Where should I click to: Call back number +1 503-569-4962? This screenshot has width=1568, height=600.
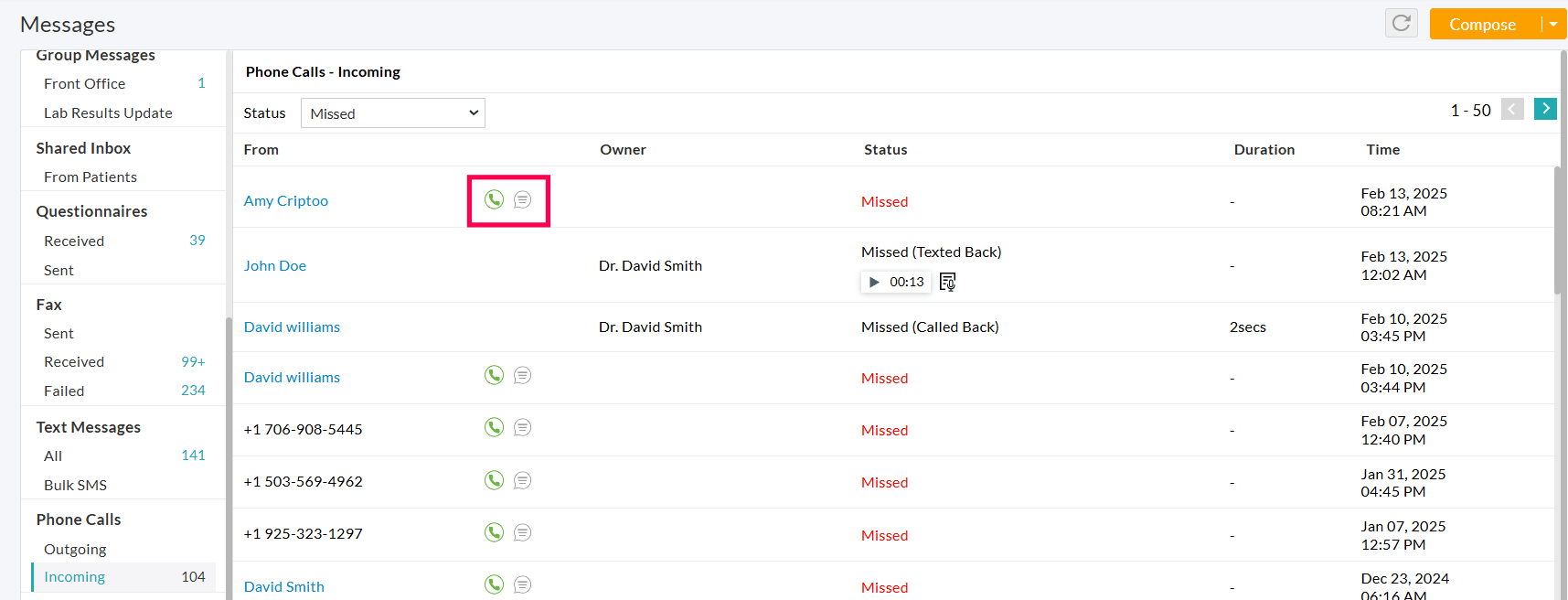pos(494,480)
